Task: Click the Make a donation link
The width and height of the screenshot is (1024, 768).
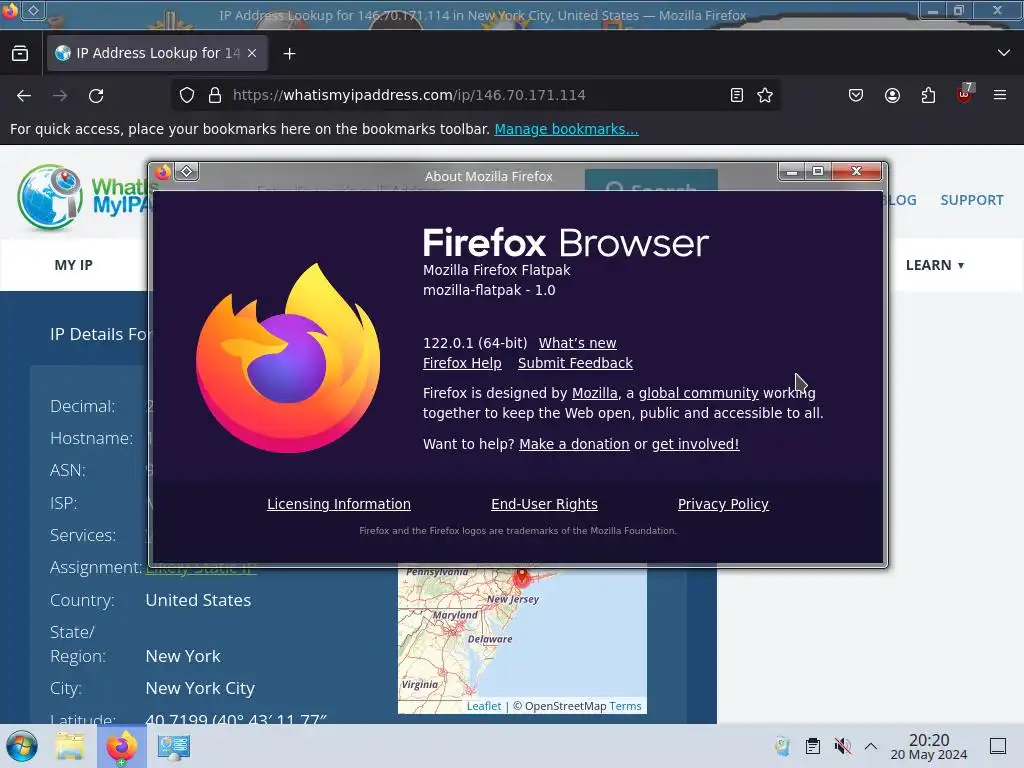Action: pos(574,444)
